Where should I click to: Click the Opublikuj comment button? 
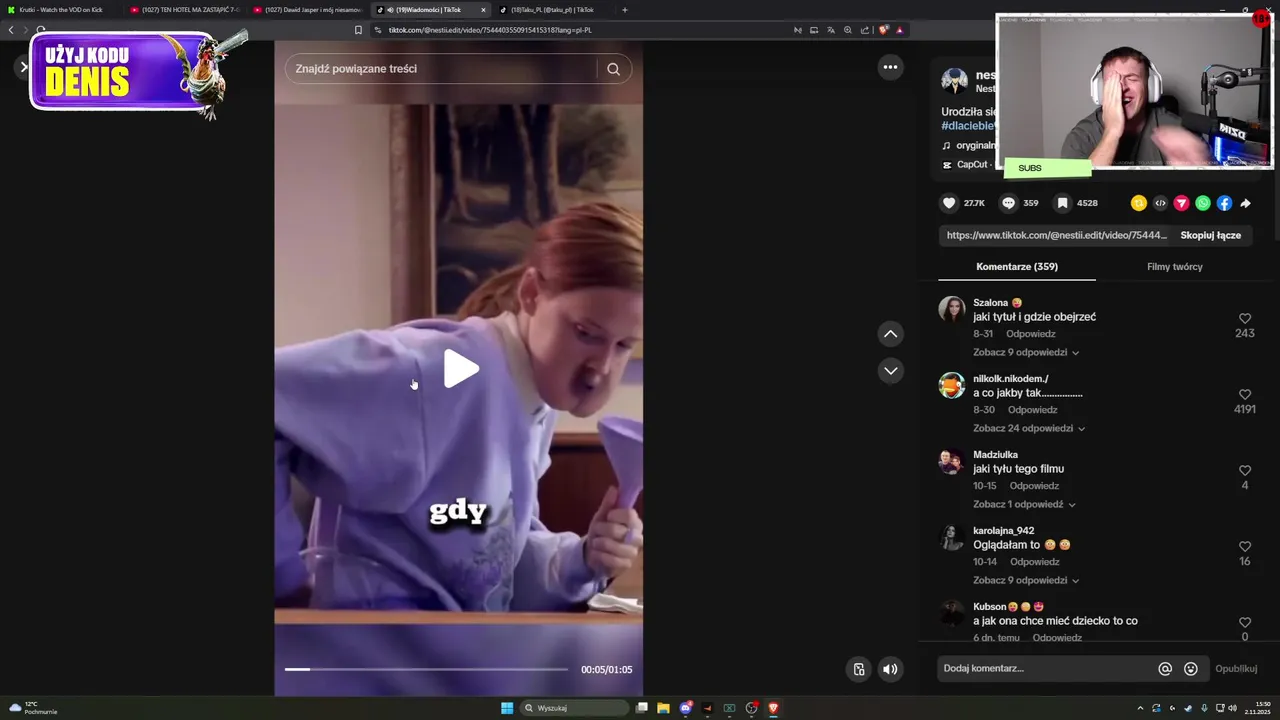click(x=1236, y=669)
